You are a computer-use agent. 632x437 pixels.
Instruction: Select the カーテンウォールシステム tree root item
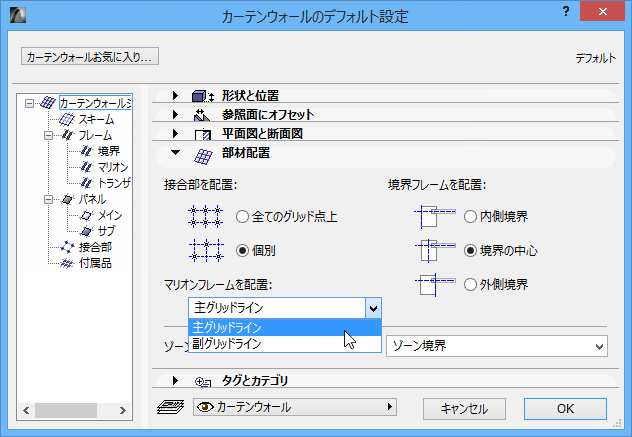pos(95,103)
